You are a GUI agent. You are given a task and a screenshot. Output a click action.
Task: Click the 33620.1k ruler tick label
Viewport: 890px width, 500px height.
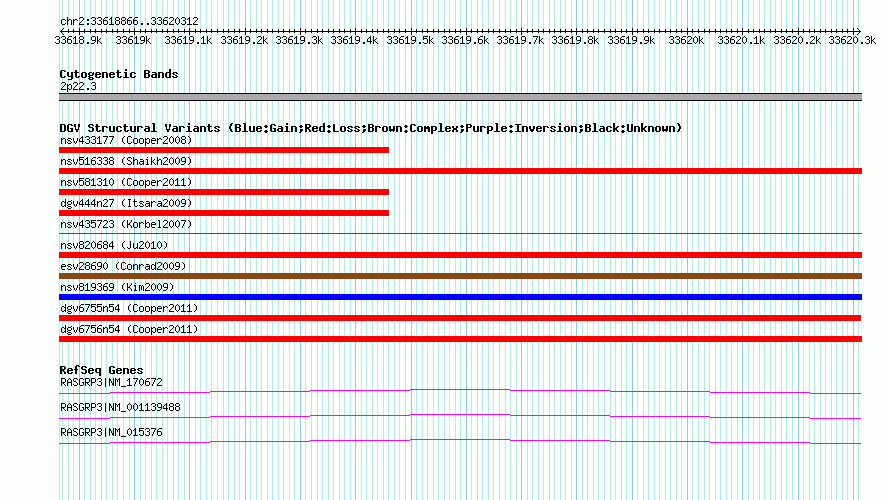pyautogui.click(x=741, y=40)
